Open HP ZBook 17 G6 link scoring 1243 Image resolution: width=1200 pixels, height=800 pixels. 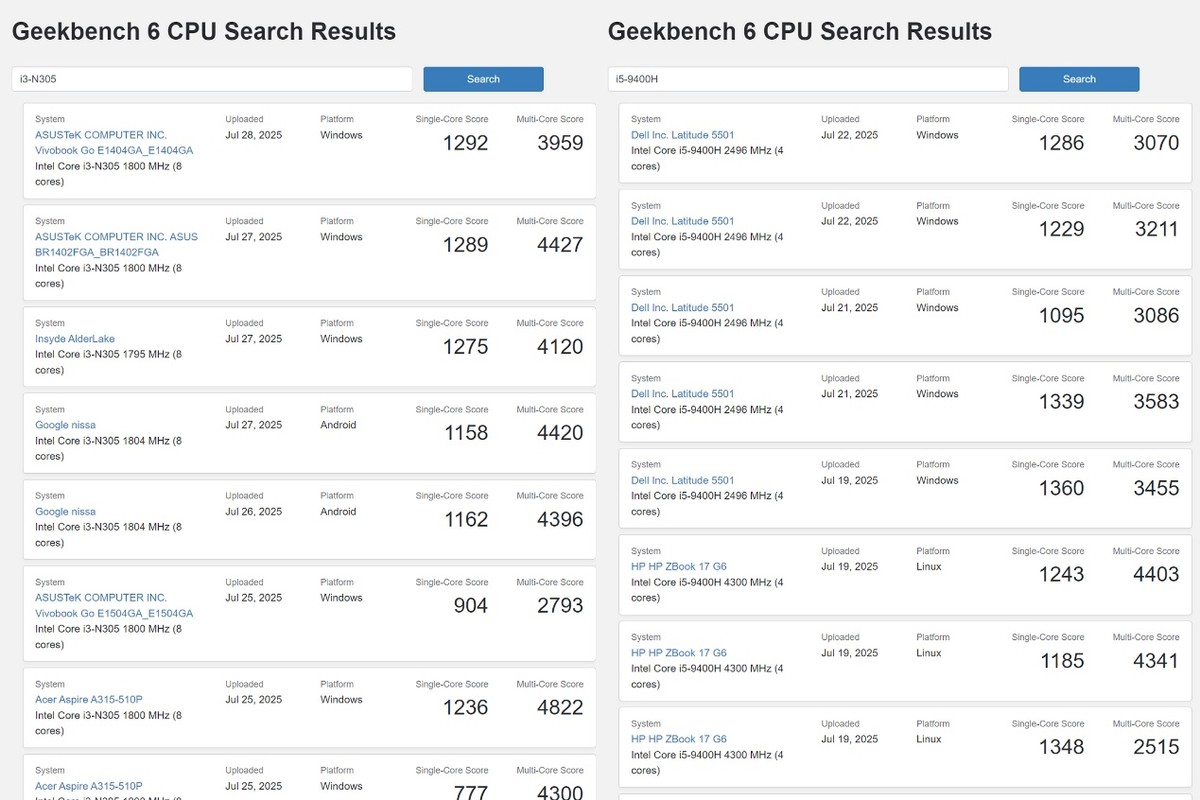click(679, 567)
